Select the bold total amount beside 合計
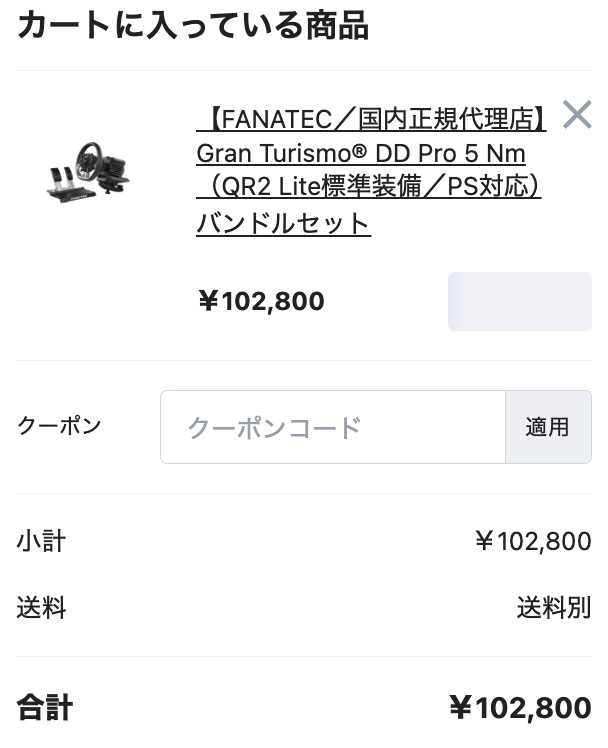The image size is (608, 748). (x=520, y=708)
